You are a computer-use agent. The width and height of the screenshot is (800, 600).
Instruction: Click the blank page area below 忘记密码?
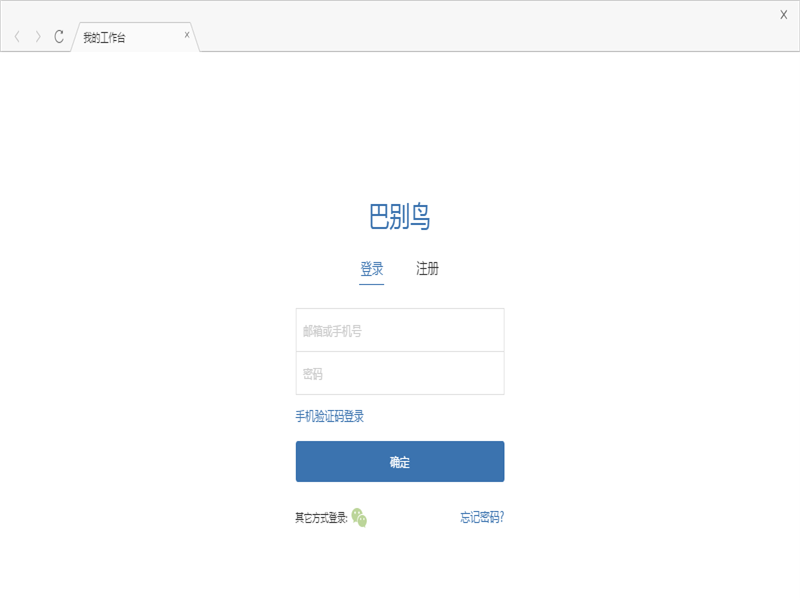click(482, 565)
